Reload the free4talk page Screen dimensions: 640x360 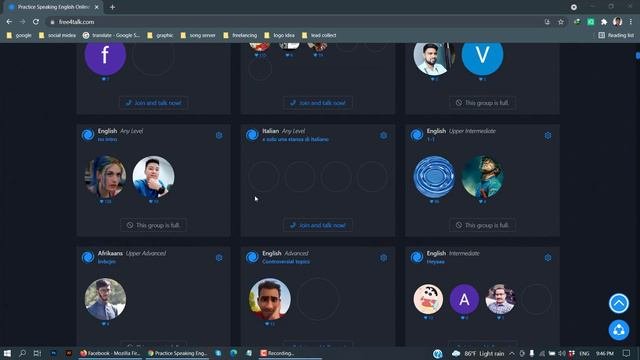[x=36, y=22]
